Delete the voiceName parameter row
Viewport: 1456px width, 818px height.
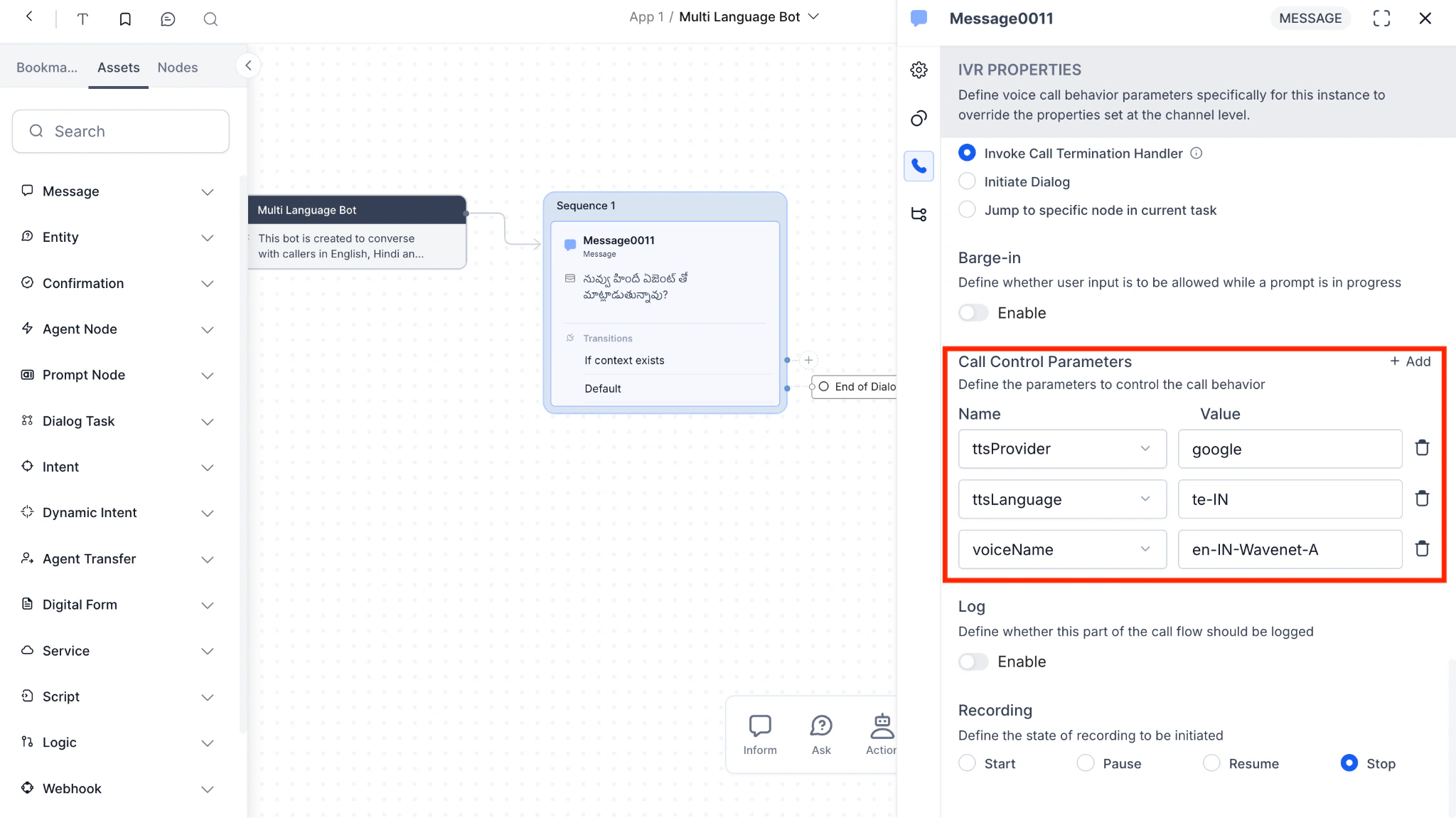coord(1422,549)
